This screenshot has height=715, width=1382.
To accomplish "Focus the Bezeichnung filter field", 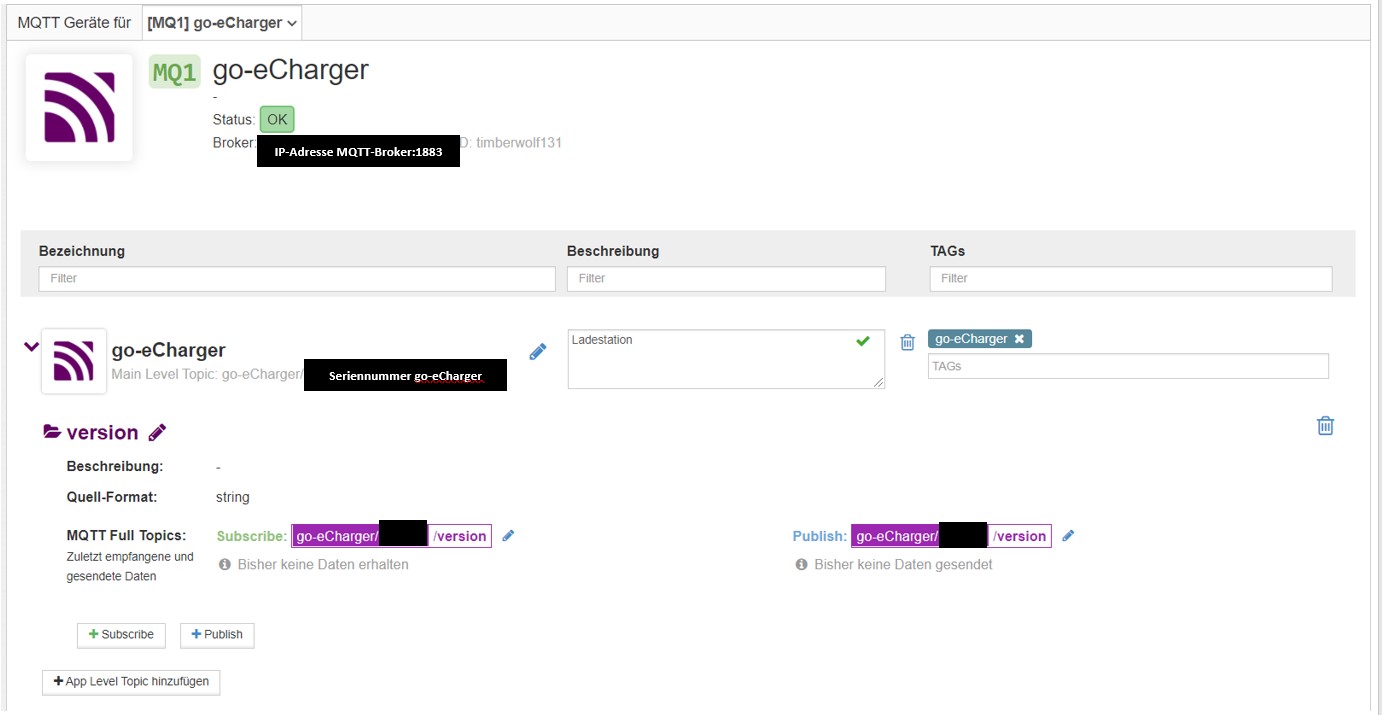I will [297, 278].
